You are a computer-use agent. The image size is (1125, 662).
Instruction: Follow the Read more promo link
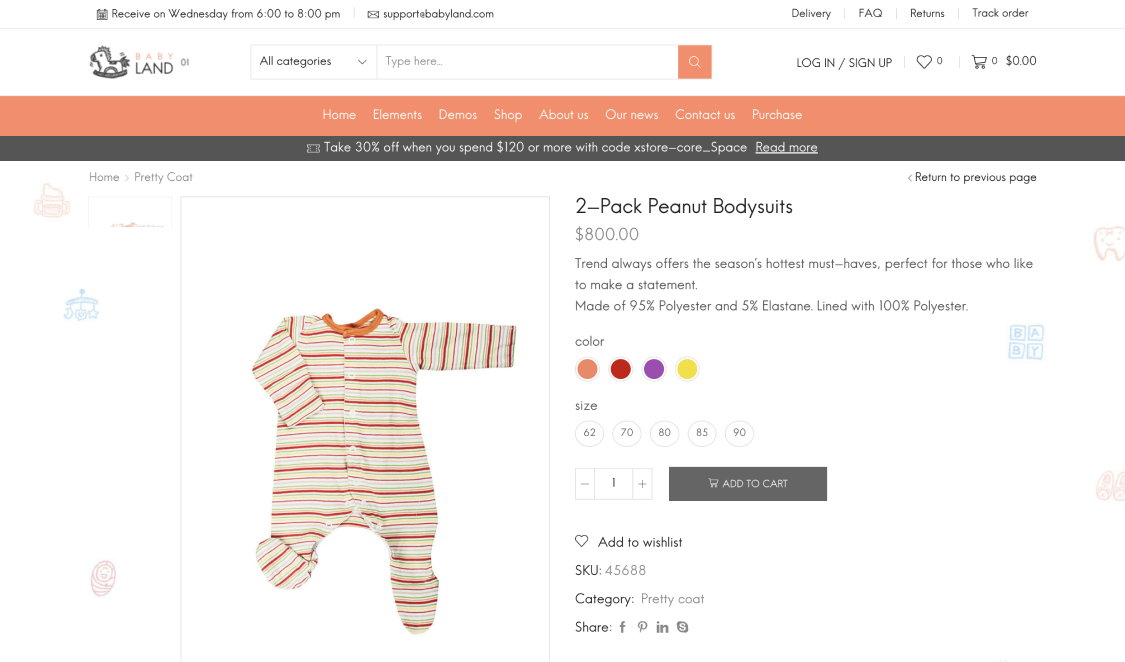[x=786, y=148]
